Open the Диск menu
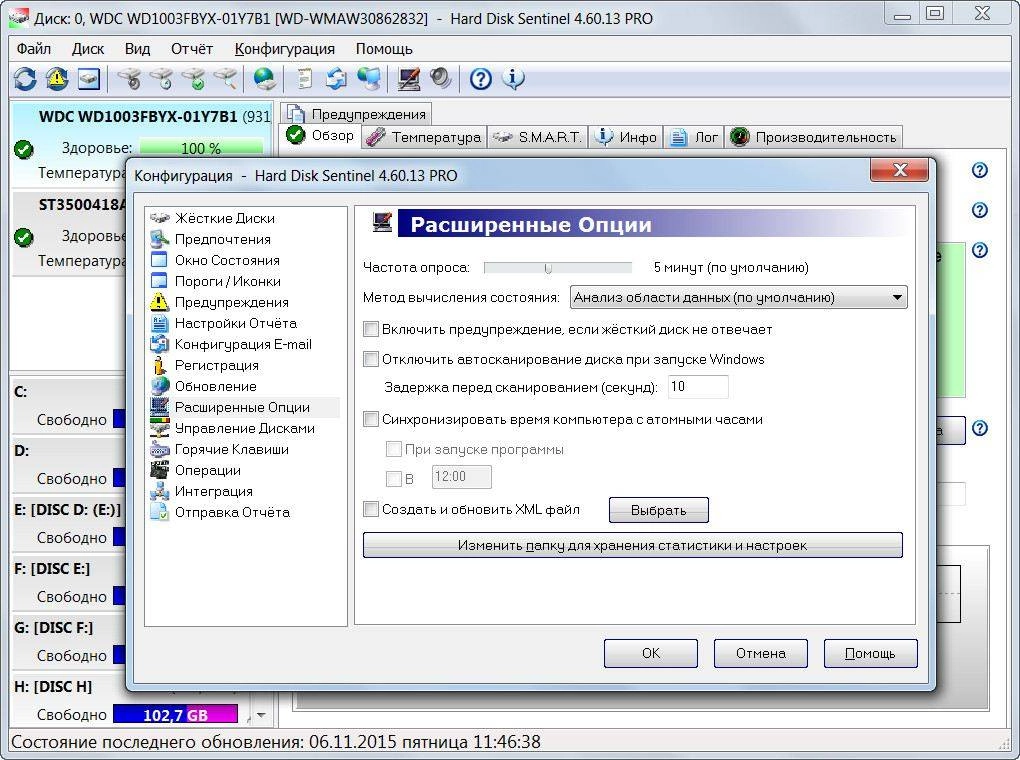The width and height of the screenshot is (1020, 760). [x=88, y=49]
